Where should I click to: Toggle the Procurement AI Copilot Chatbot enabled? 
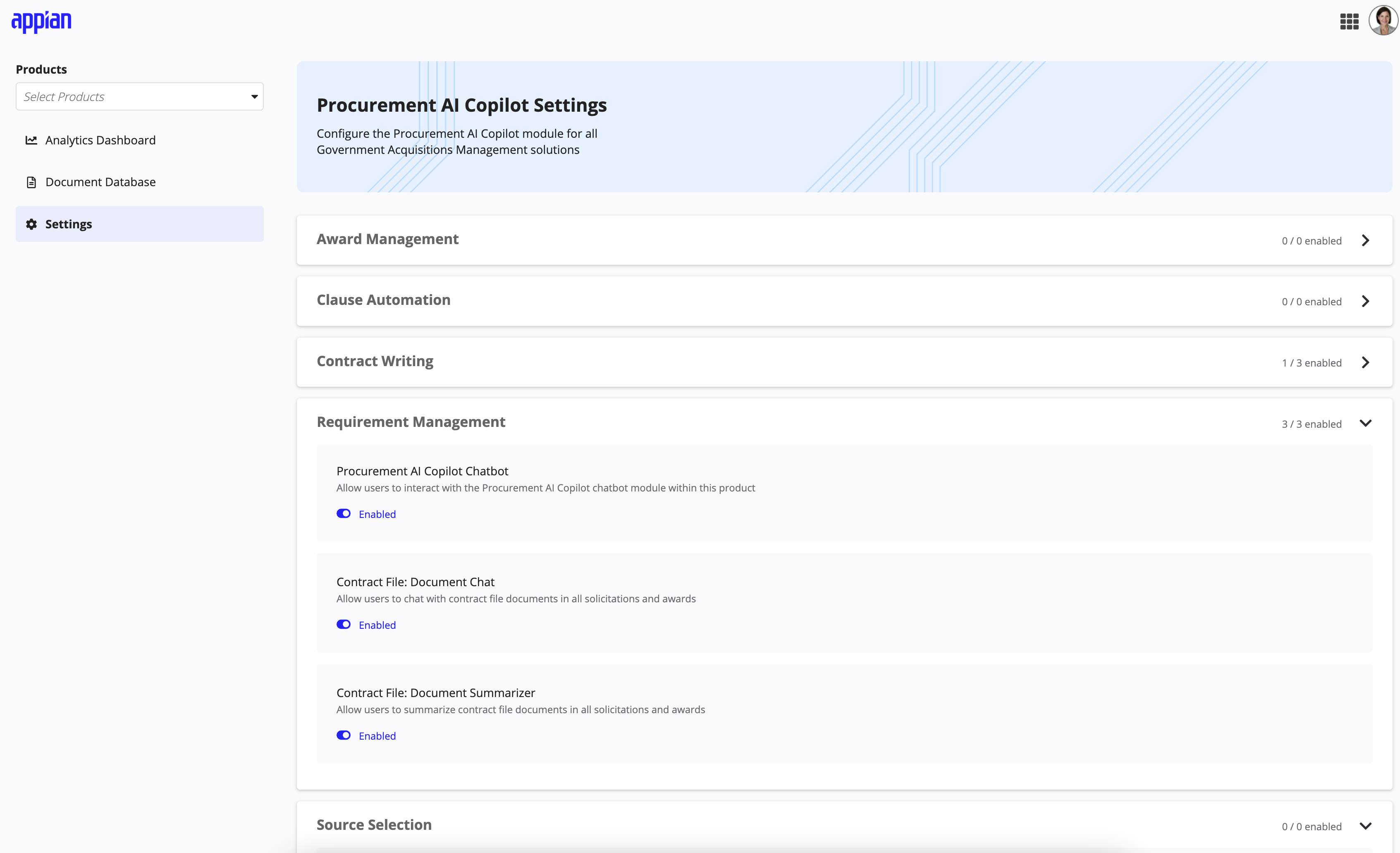[x=343, y=514]
